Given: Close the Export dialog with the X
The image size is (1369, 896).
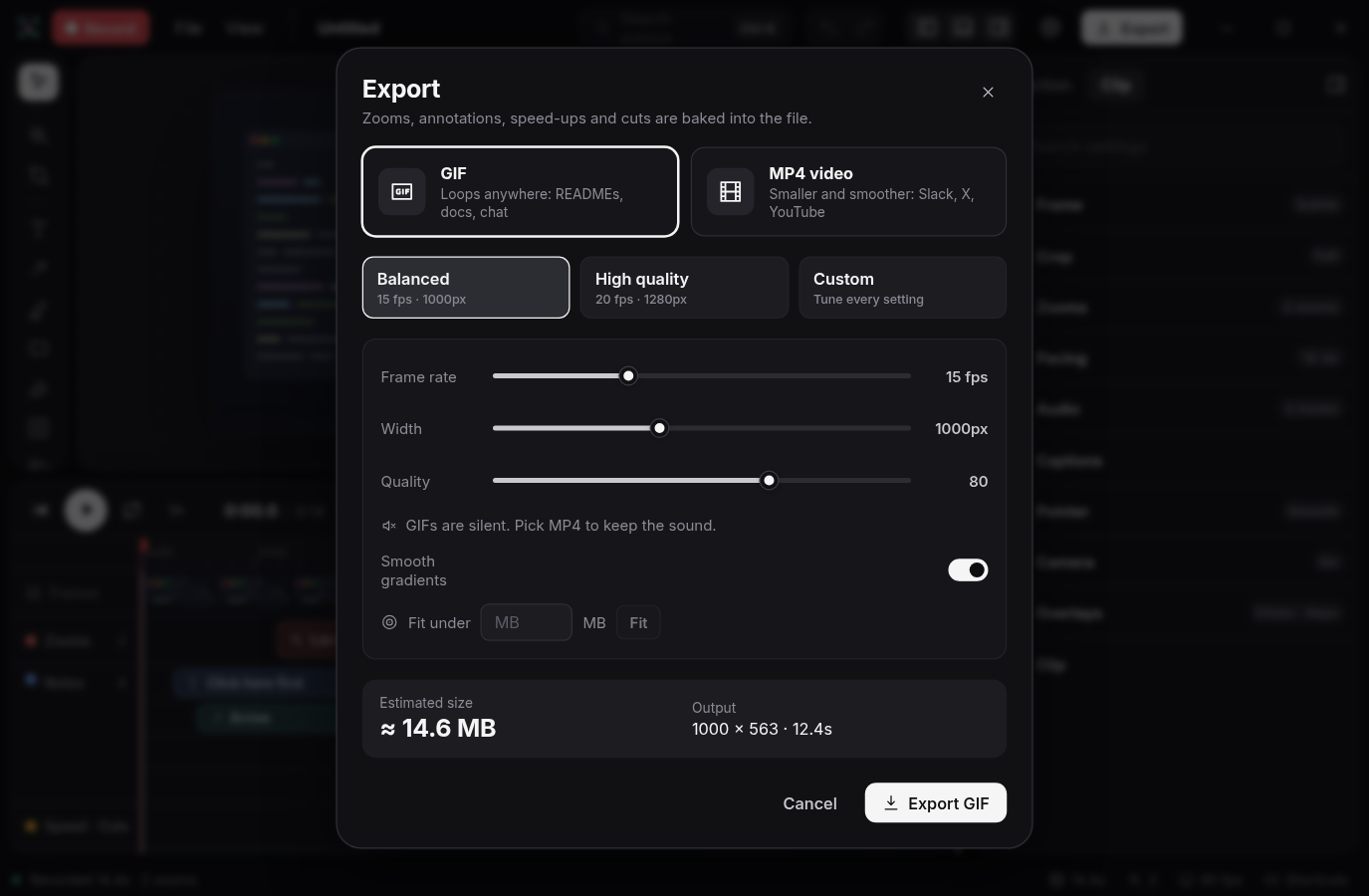Looking at the screenshot, I should (x=988, y=92).
